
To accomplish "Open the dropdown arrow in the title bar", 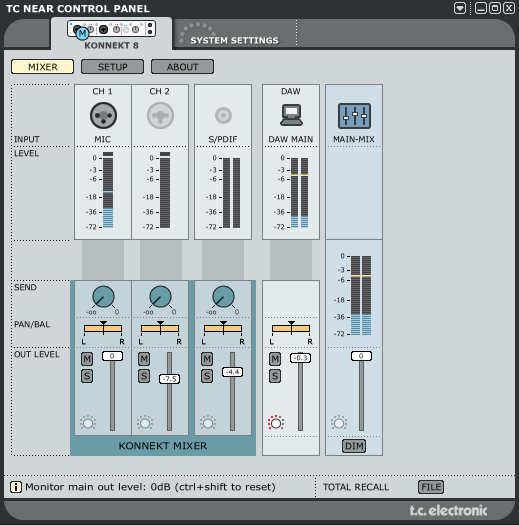I will (x=460, y=8).
